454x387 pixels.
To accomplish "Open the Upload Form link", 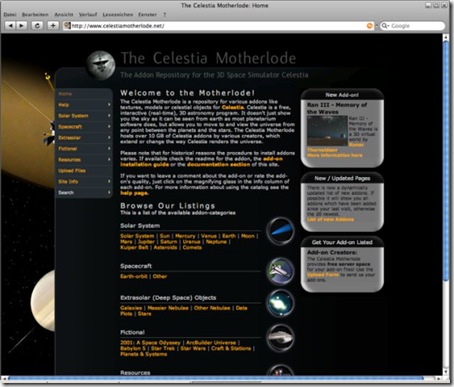I will point(323,275).
